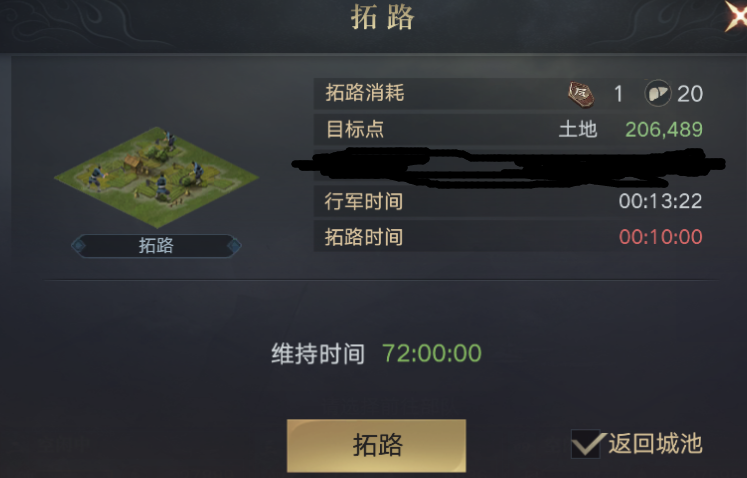Click the left diamond on 拓路 label

(78, 246)
